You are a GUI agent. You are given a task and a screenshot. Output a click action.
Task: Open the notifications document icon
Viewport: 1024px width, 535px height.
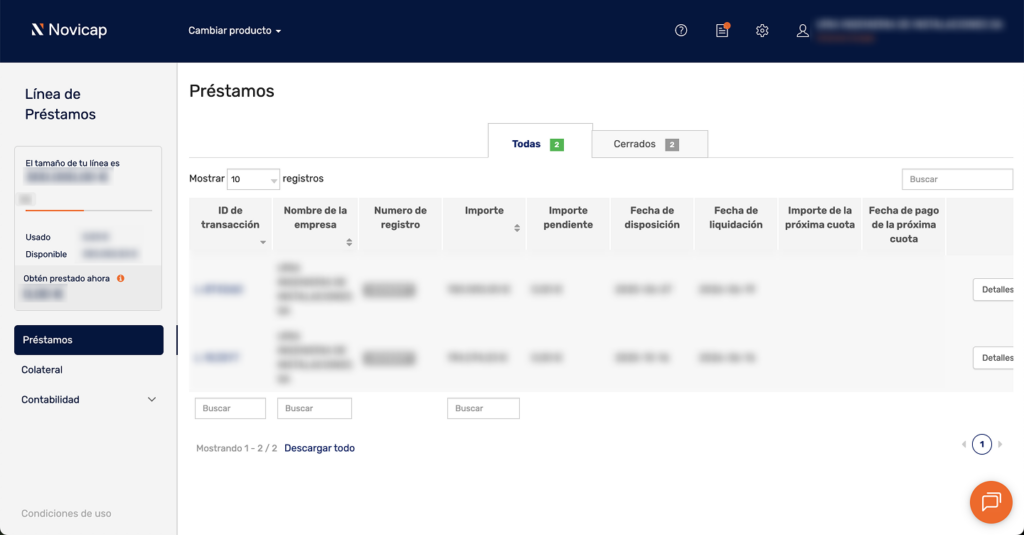[x=722, y=30]
